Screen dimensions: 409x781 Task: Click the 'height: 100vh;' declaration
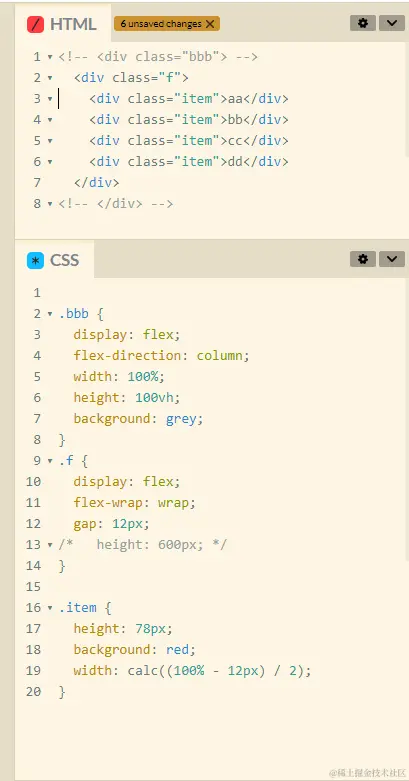(127, 397)
